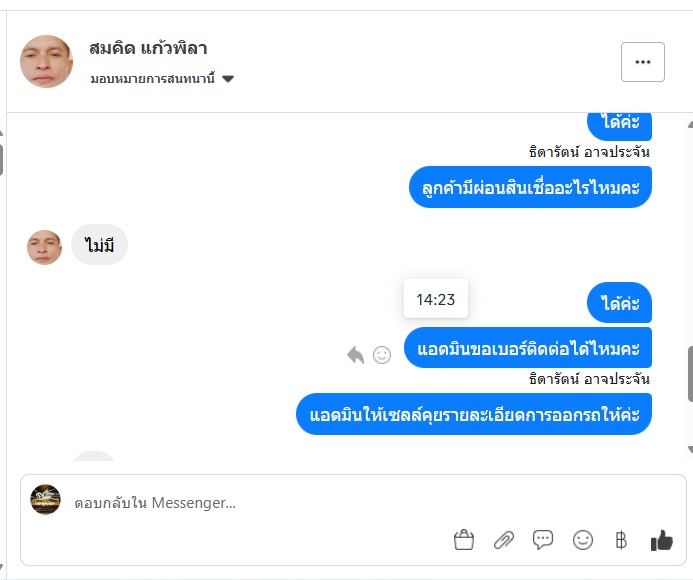Attach a file with paperclip icon
Screen dimensions: 693x580
click(503, 540)
